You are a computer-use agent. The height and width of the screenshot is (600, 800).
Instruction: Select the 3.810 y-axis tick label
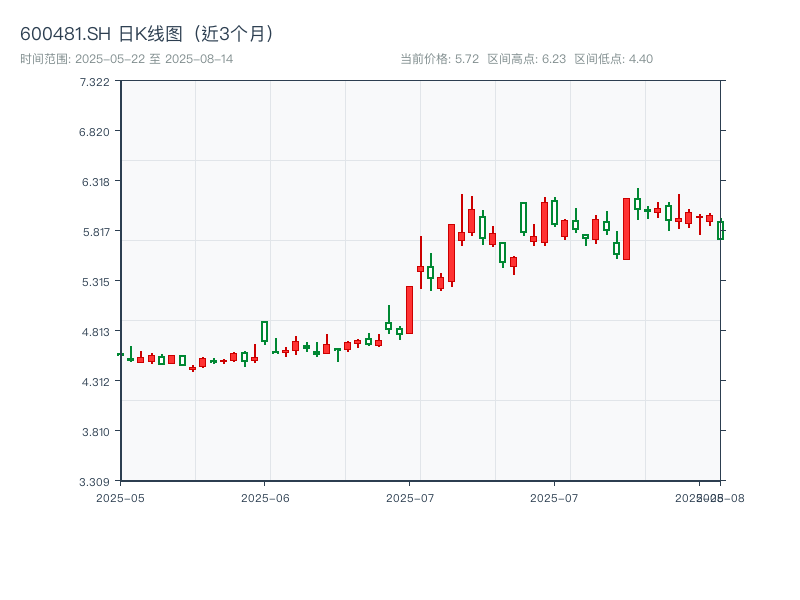pos(95,431)
